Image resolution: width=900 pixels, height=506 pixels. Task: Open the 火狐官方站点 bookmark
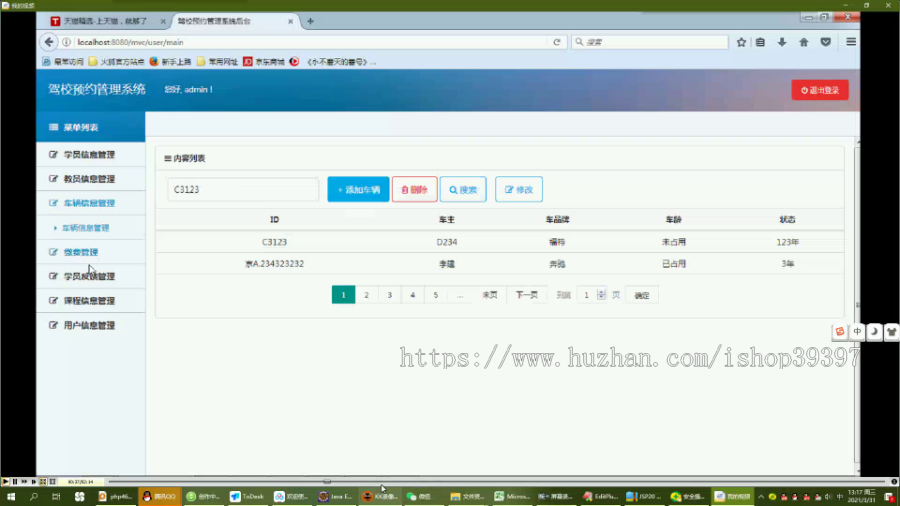pyautogui.click(x=117, y=61)
